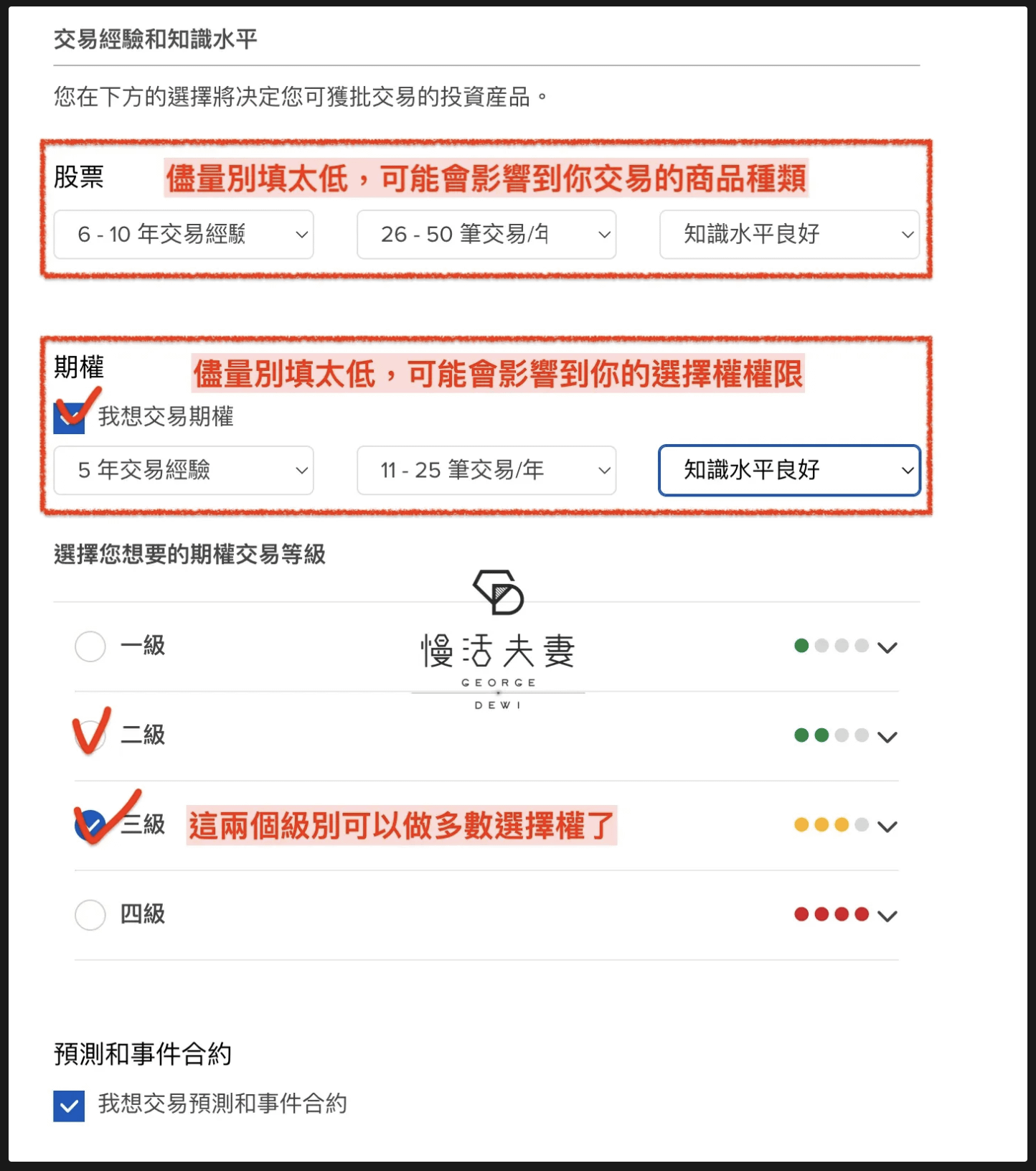
Task: Toggle the 我想交易期權 checkbox
Action: click(69, 418)
